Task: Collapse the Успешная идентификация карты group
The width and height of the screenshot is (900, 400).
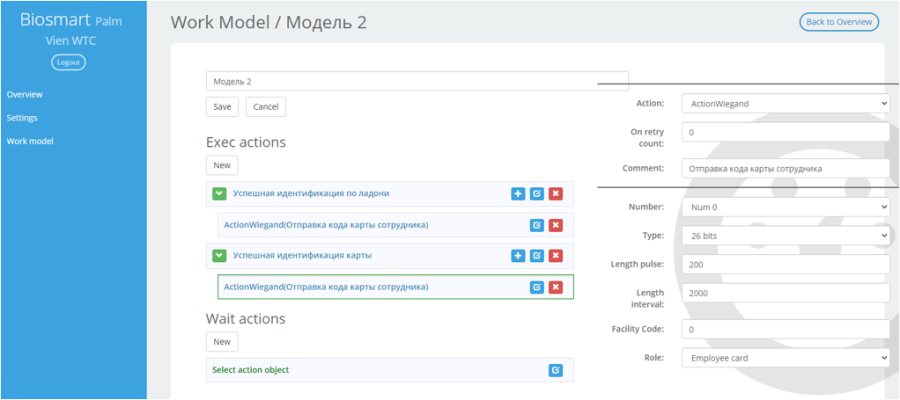Action: [219, 255]
